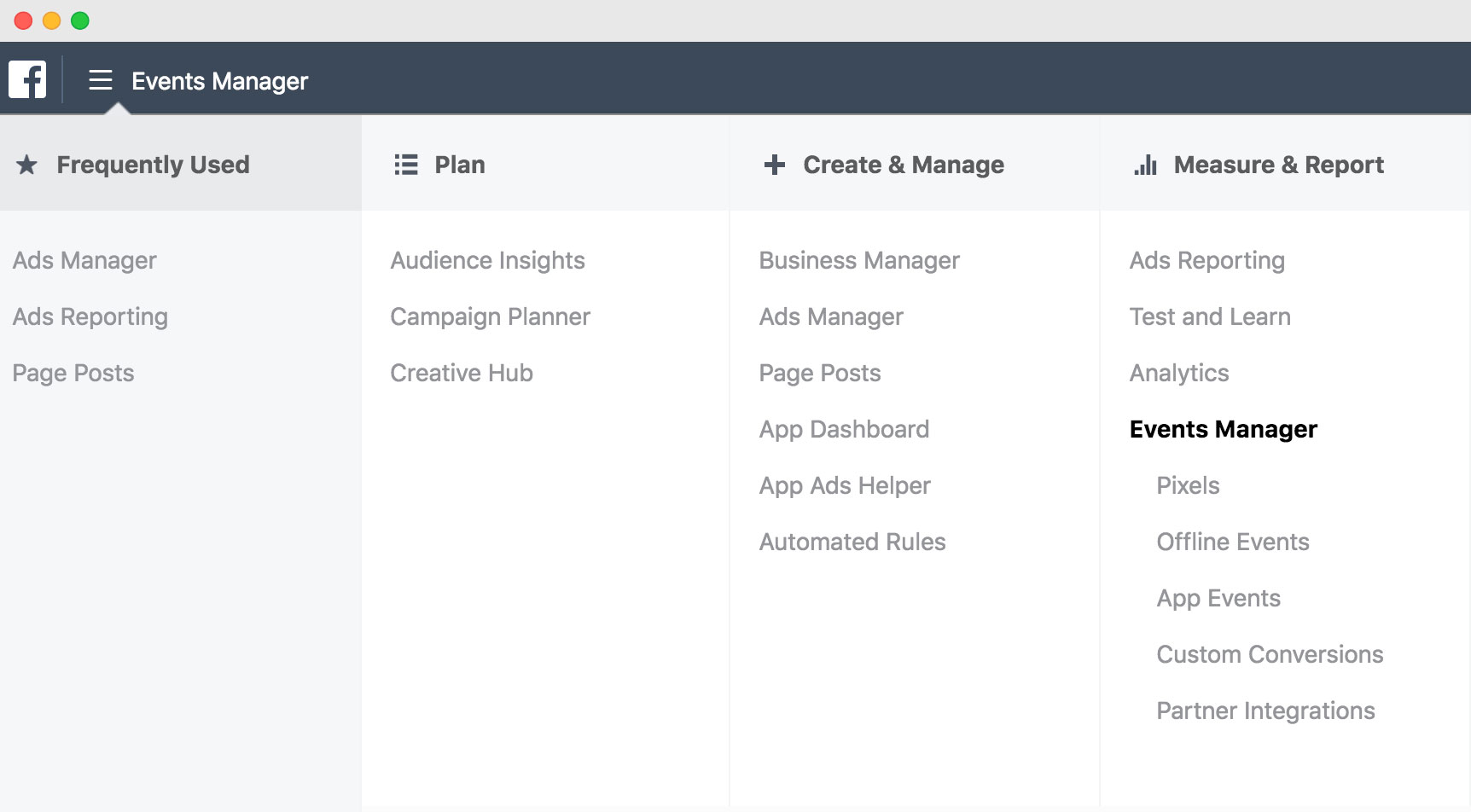The height and width of the screenshot is (812, 1471).
Task: Click the Create & Manage plus icon
Action: (x=775, y=165)
